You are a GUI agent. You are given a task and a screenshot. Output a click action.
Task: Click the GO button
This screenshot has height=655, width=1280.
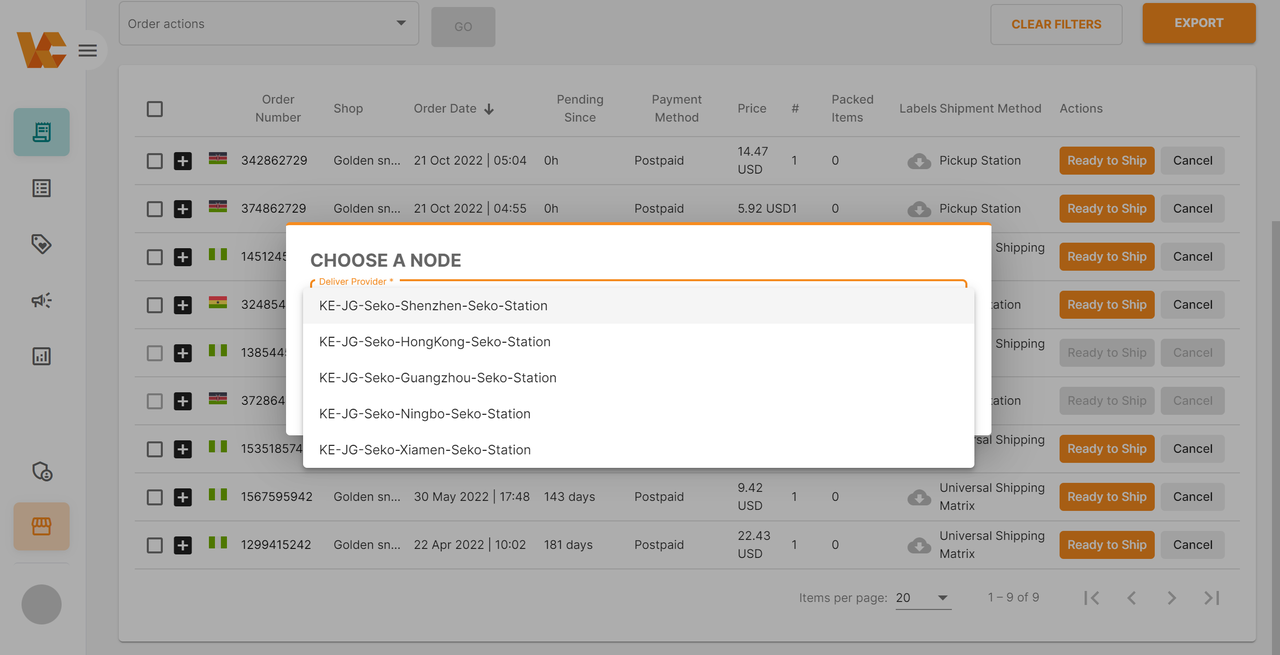(463, 27)
